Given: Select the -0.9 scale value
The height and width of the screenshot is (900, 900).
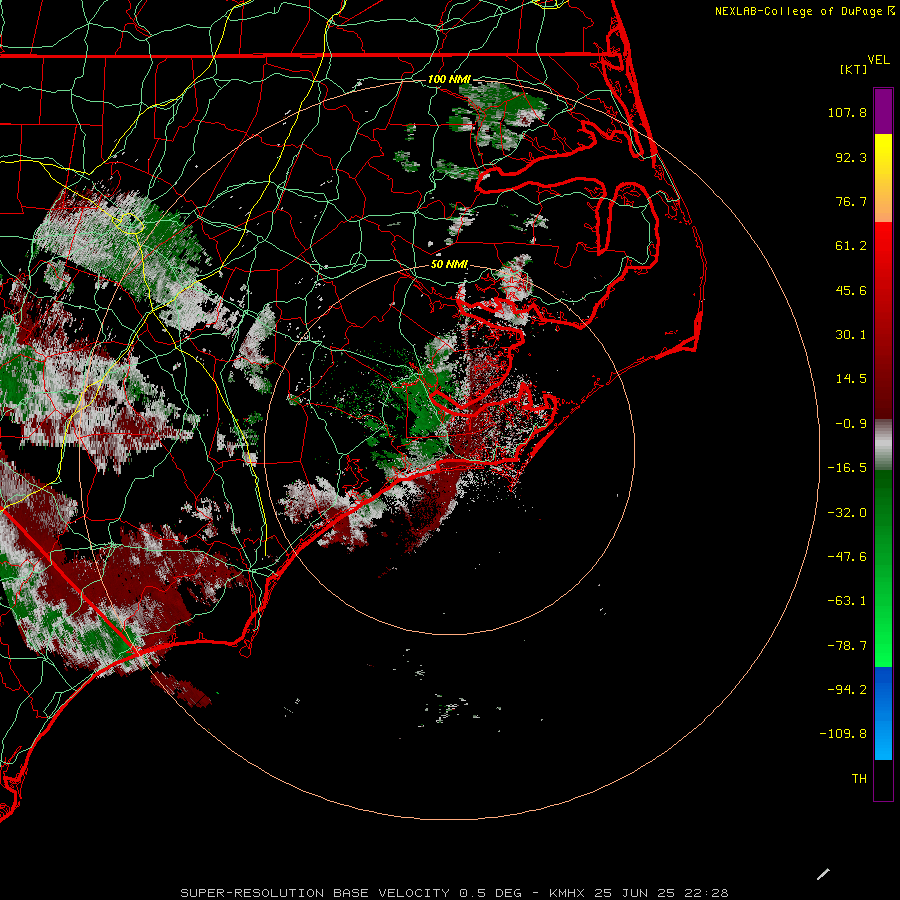Looking at the screenshot, I should pos(851,424).
